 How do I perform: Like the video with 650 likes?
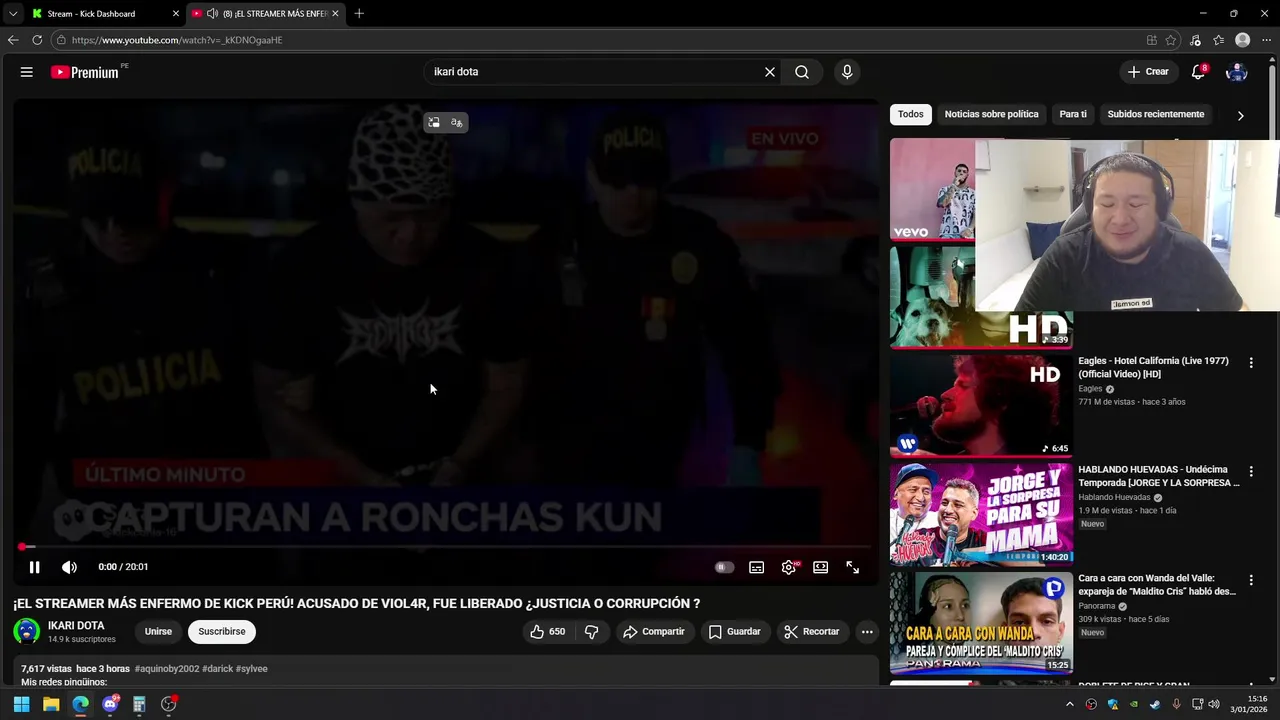tap(548, 632)
